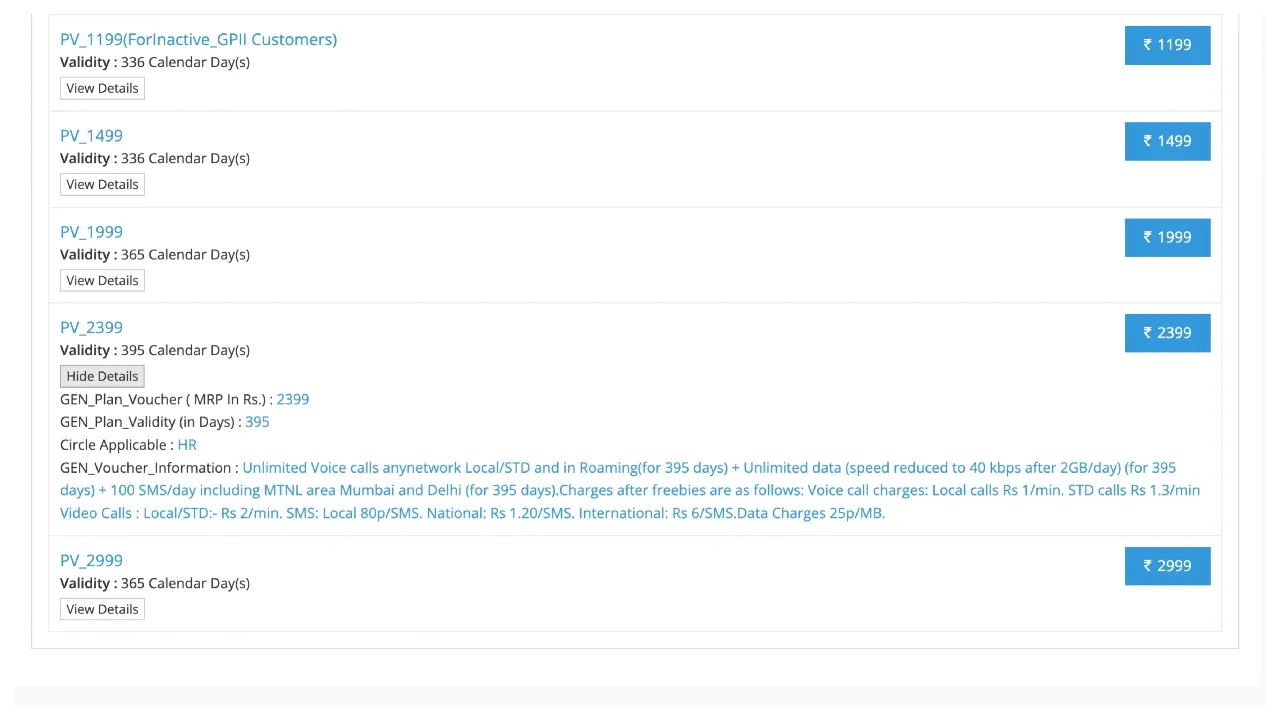Open the PV_1199(ForInactive_GPII Customers) link
This screenshot has width=1280, height=720.
[198, 39]
